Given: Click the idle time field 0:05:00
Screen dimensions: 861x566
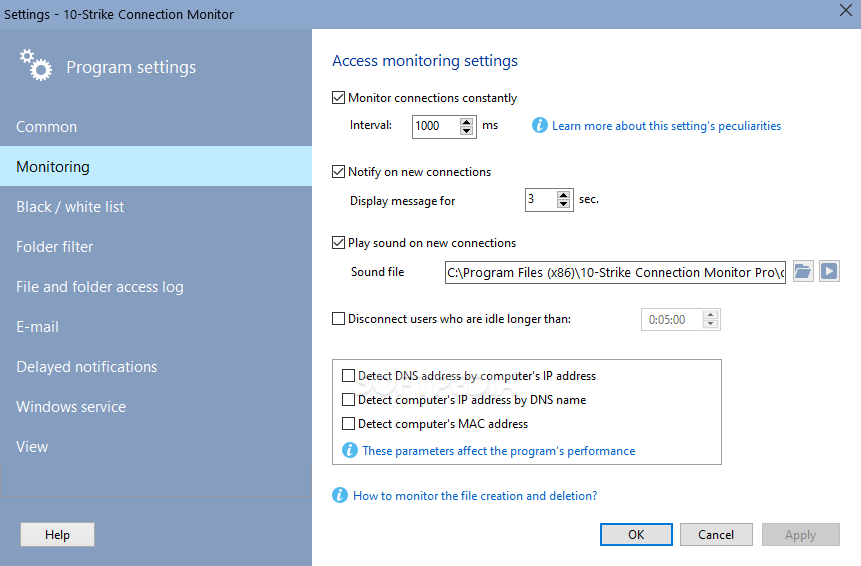Looking at the screenshot, I should pos(673,320).
